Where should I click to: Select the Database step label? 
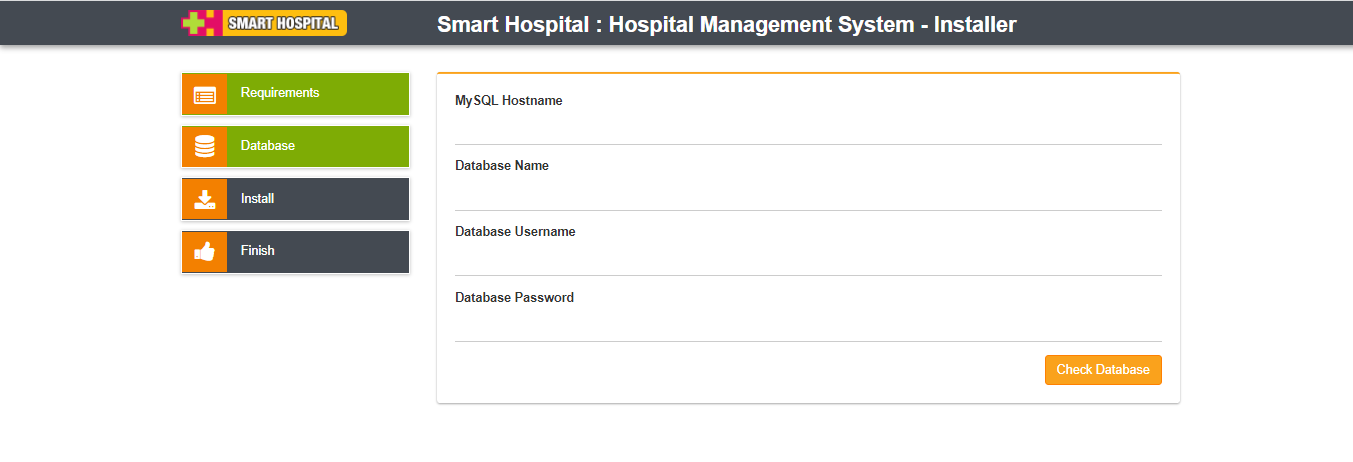[x=268, y=146]
